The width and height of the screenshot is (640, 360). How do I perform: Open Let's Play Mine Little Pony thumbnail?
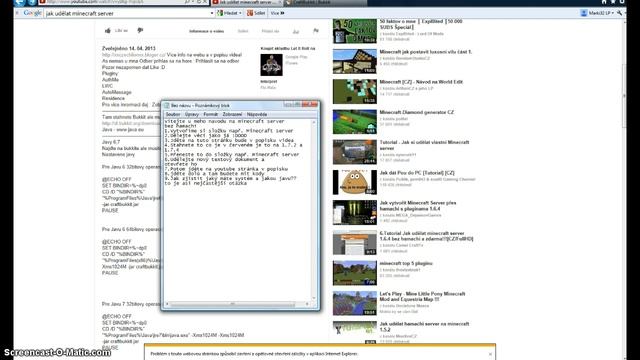point(355,303)
